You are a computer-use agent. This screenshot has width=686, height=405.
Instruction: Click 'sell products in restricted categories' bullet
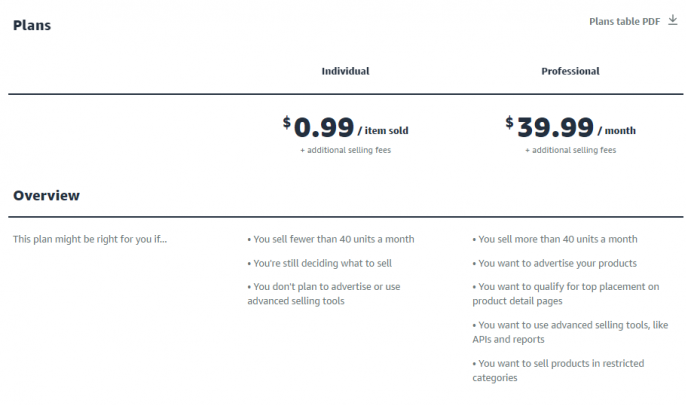click(558, 370)
